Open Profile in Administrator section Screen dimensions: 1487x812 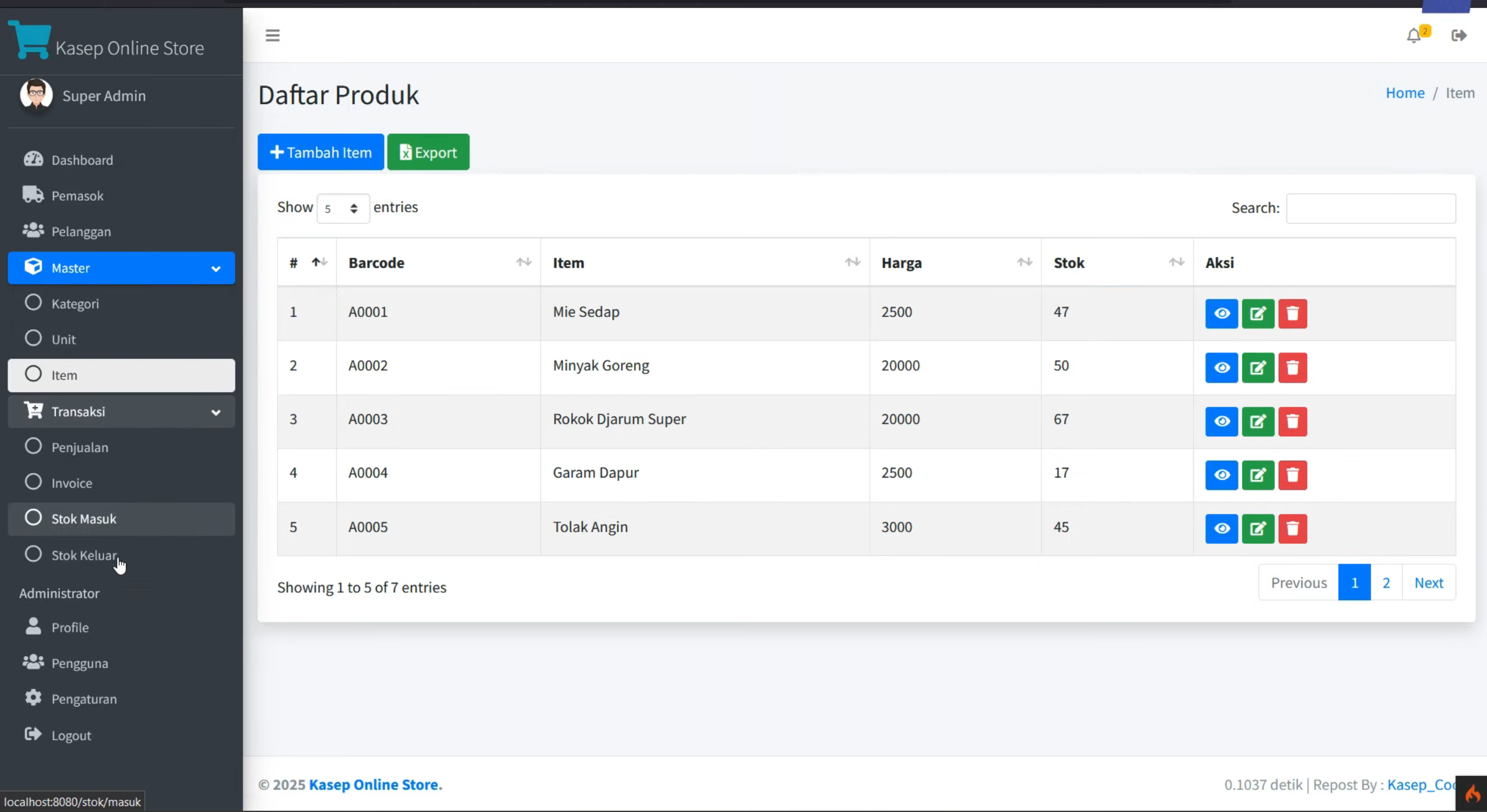(x=121, y=628)
